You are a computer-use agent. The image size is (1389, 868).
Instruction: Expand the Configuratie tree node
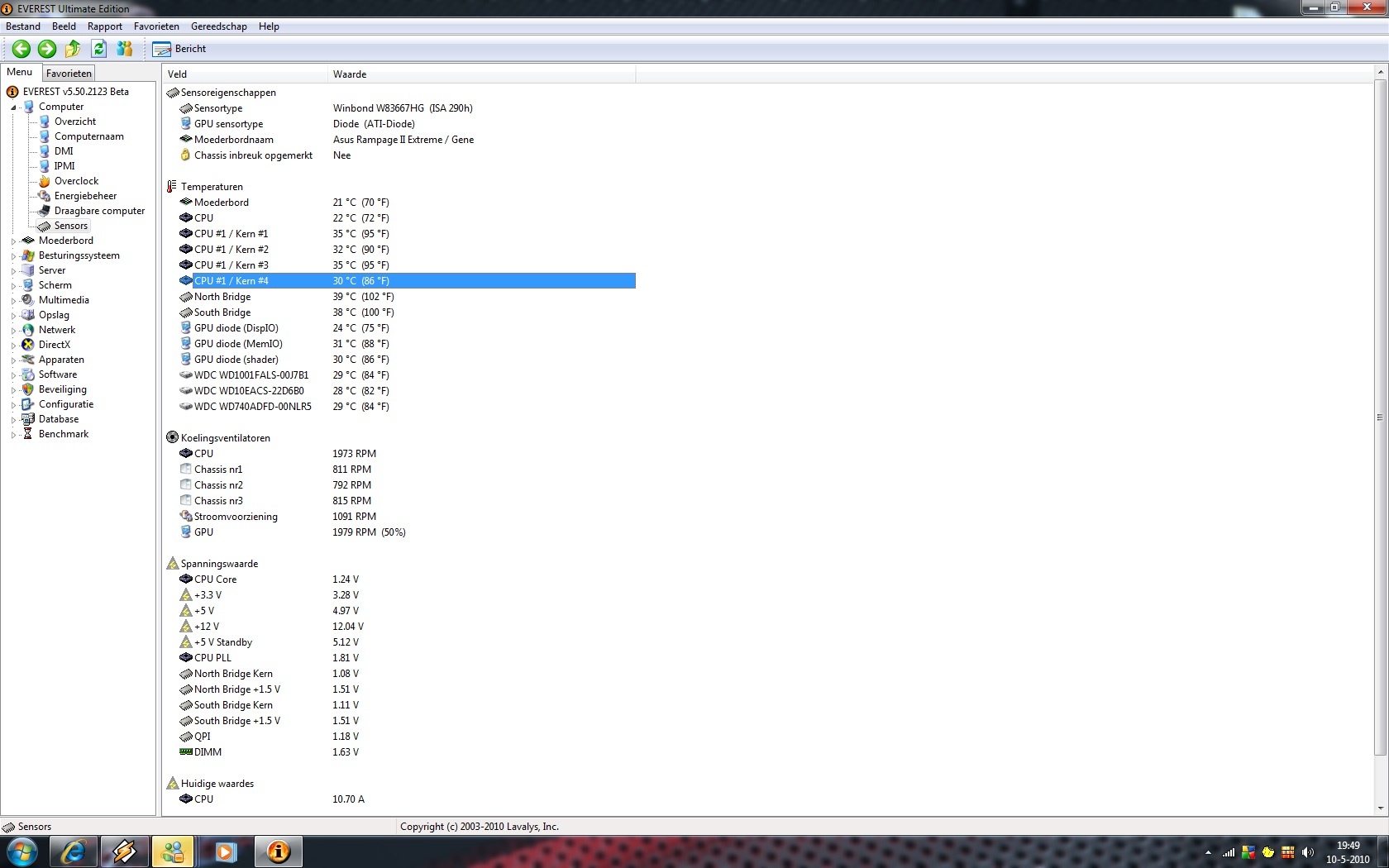click(x=13, y=405)
